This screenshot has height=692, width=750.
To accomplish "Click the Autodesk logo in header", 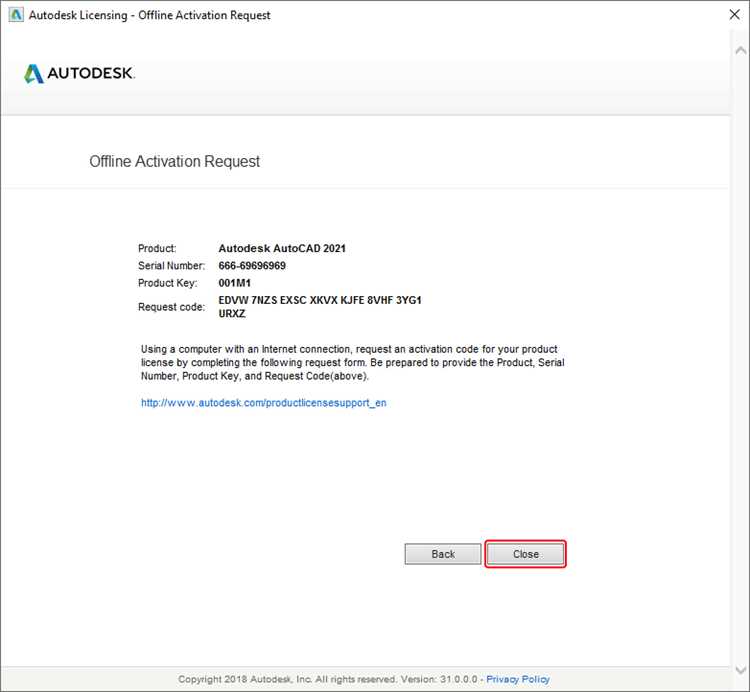I will tap(79, 74).
